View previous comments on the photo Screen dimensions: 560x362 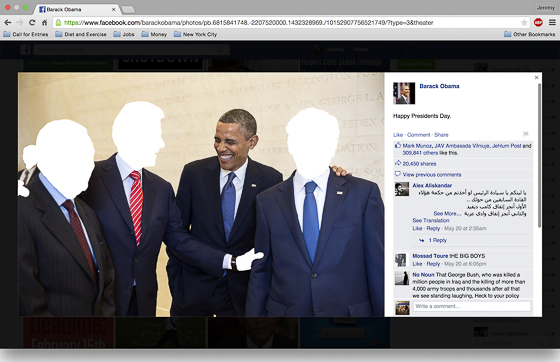432,175
